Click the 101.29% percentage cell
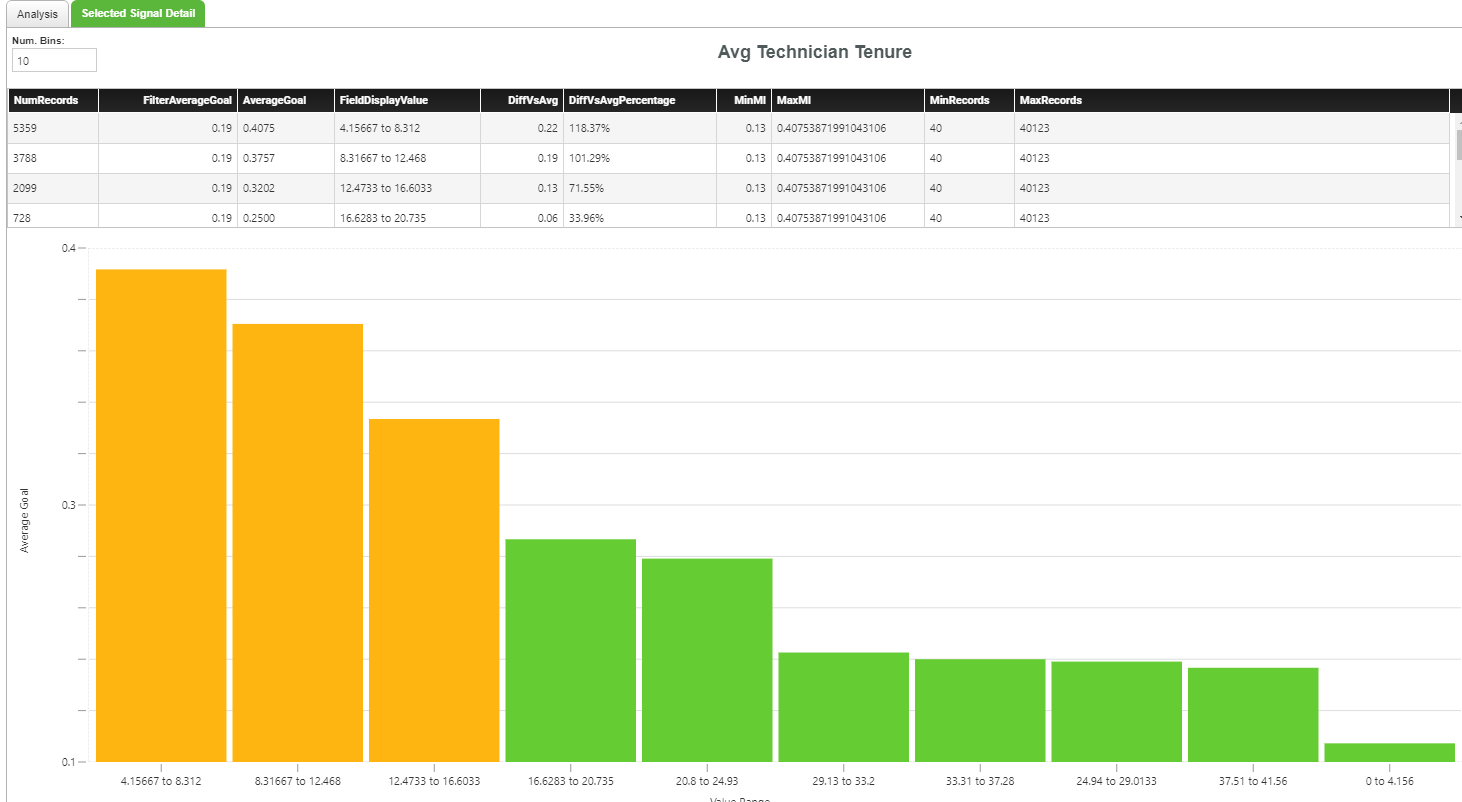The image size is (1462, 802). coord(640,158)
